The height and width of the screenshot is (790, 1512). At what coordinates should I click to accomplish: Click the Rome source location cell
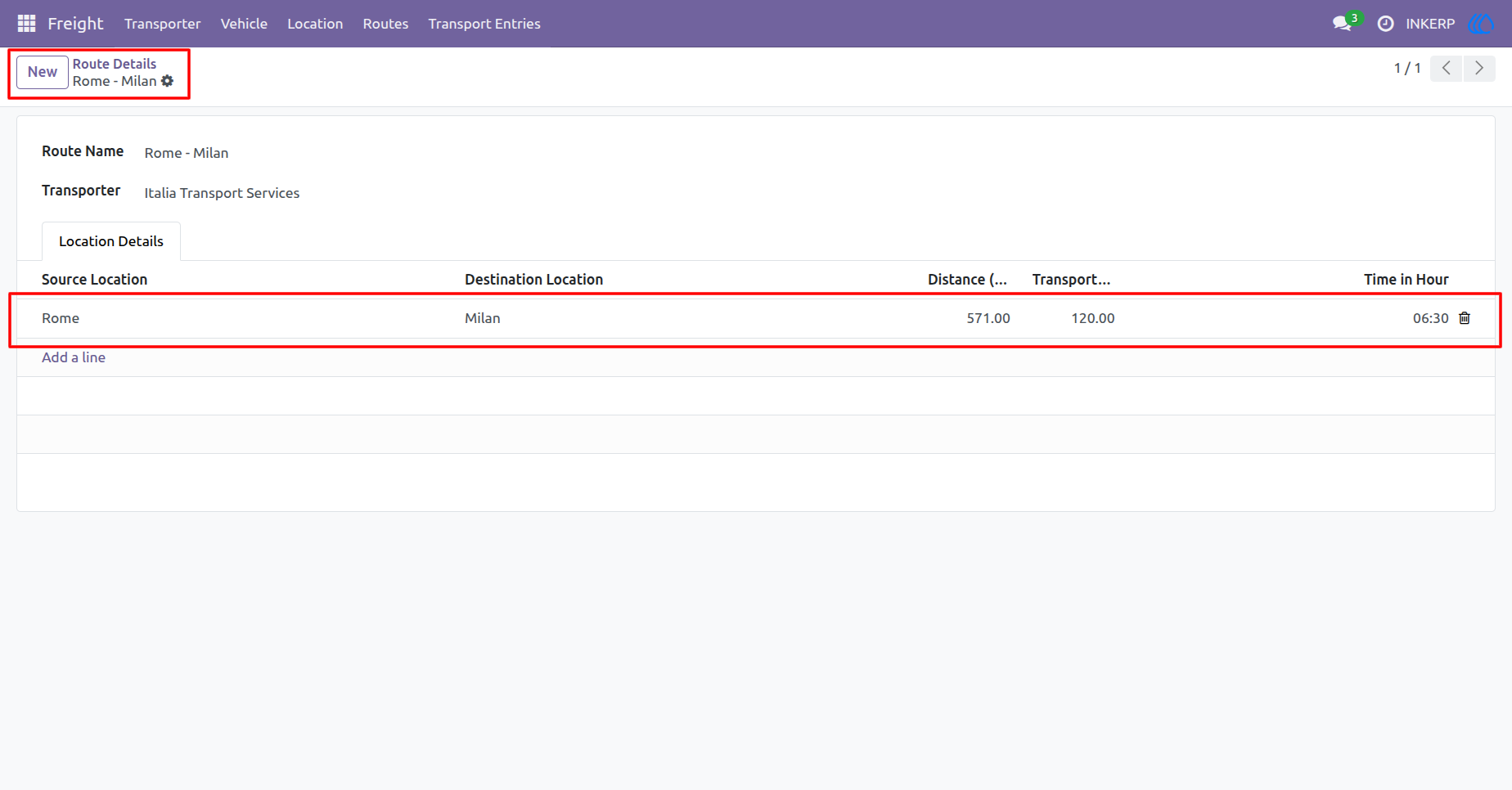[61, 318]
